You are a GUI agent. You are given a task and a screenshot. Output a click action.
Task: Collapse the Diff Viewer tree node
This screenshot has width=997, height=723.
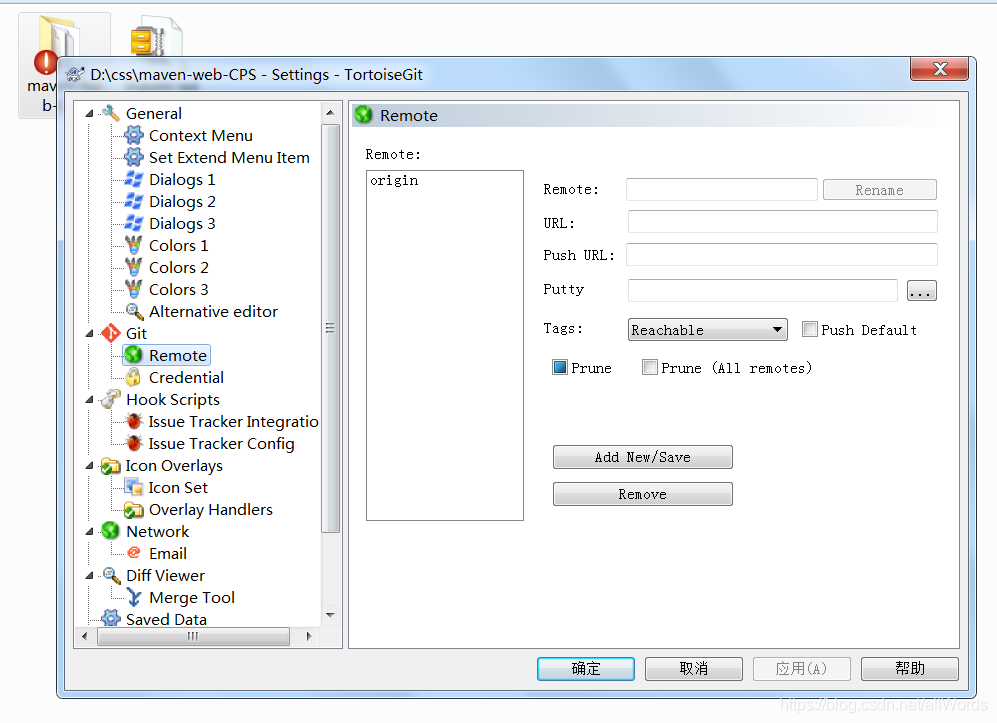coord(90,575)
